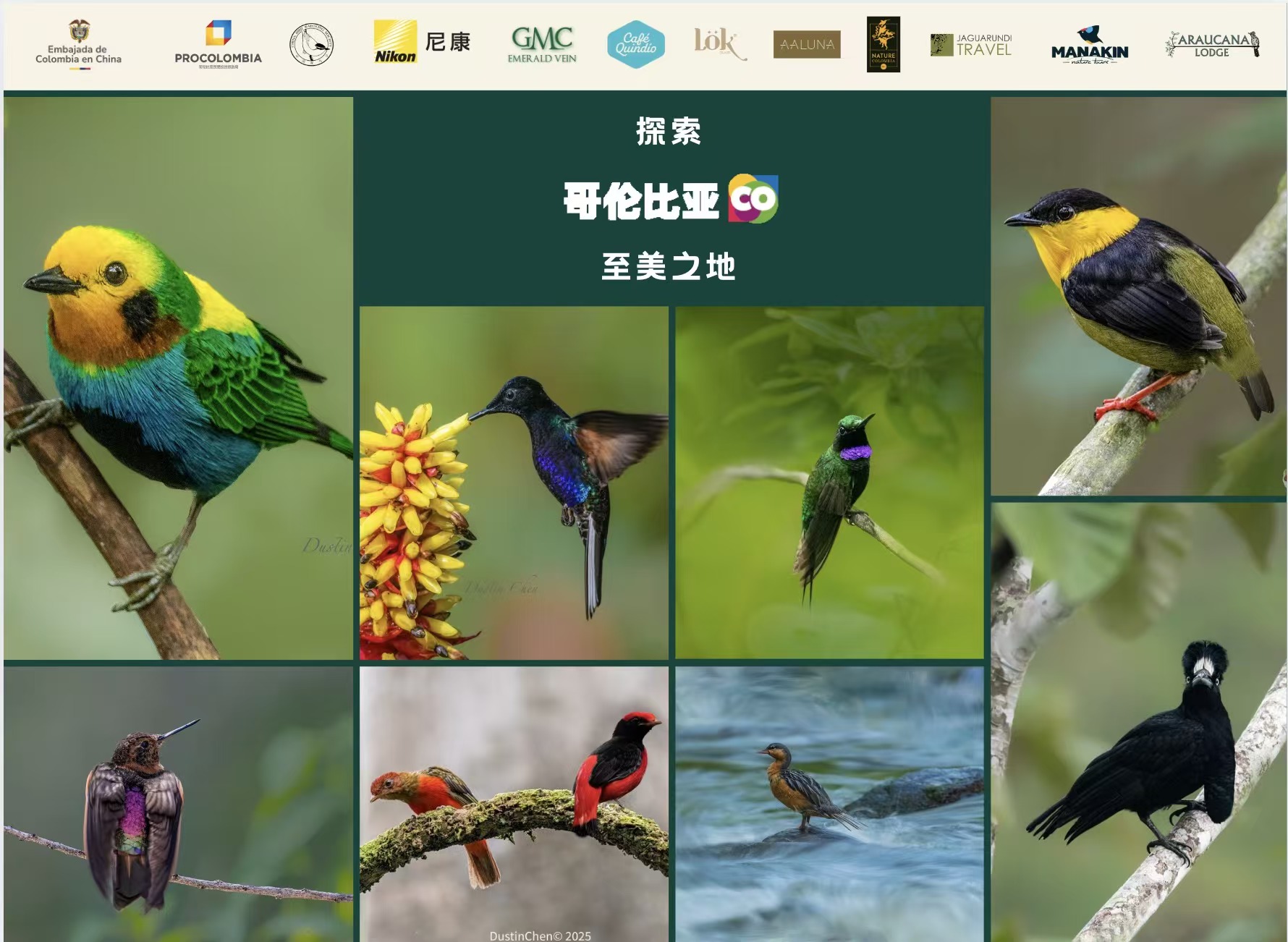Click the GMC Emerald Vein logo
The height and width of the screenshot is (942, 1288).
click(x=542, y=45)
